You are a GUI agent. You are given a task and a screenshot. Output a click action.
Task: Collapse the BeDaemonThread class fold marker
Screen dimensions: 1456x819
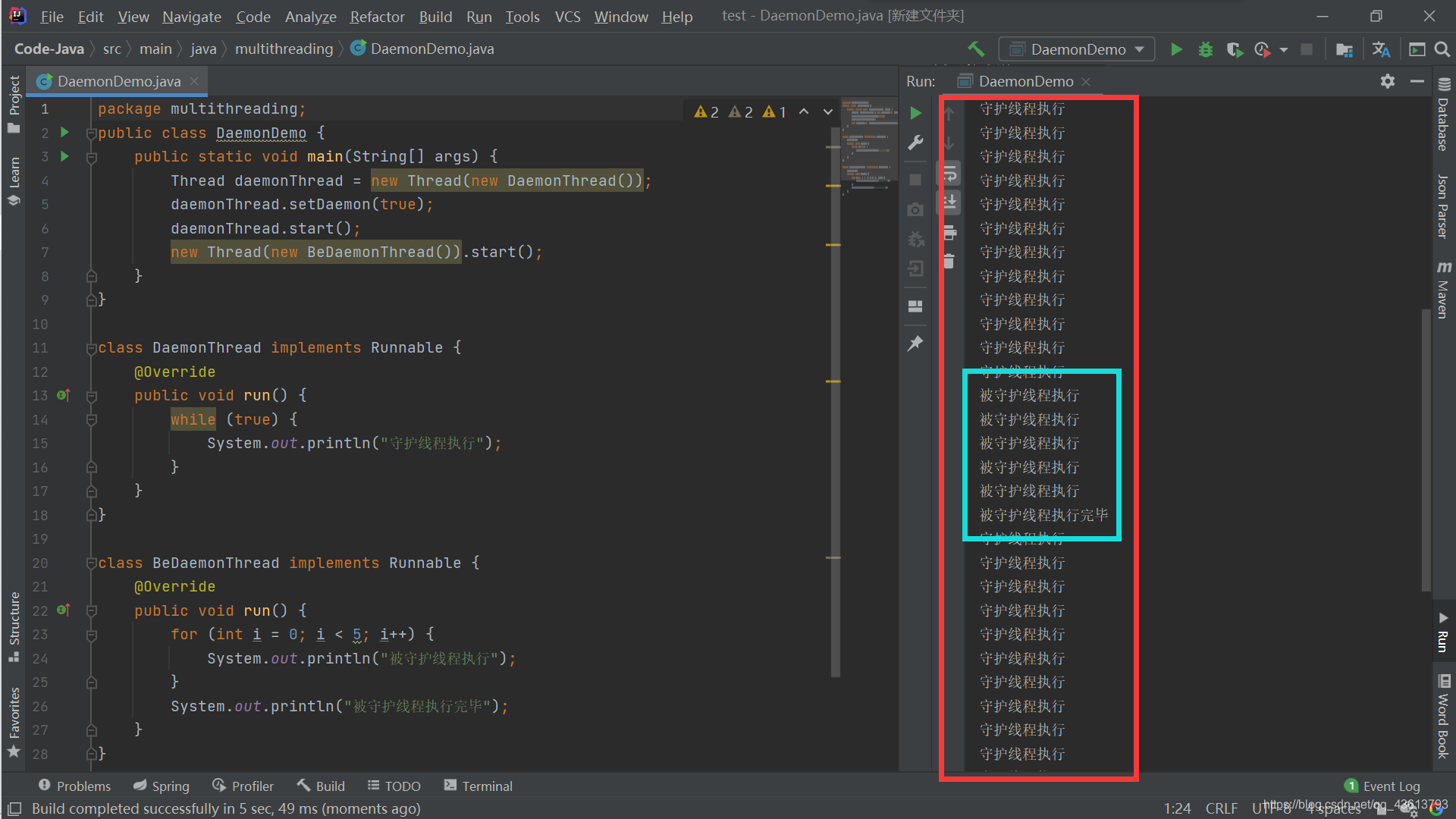[x=91, y=563]
